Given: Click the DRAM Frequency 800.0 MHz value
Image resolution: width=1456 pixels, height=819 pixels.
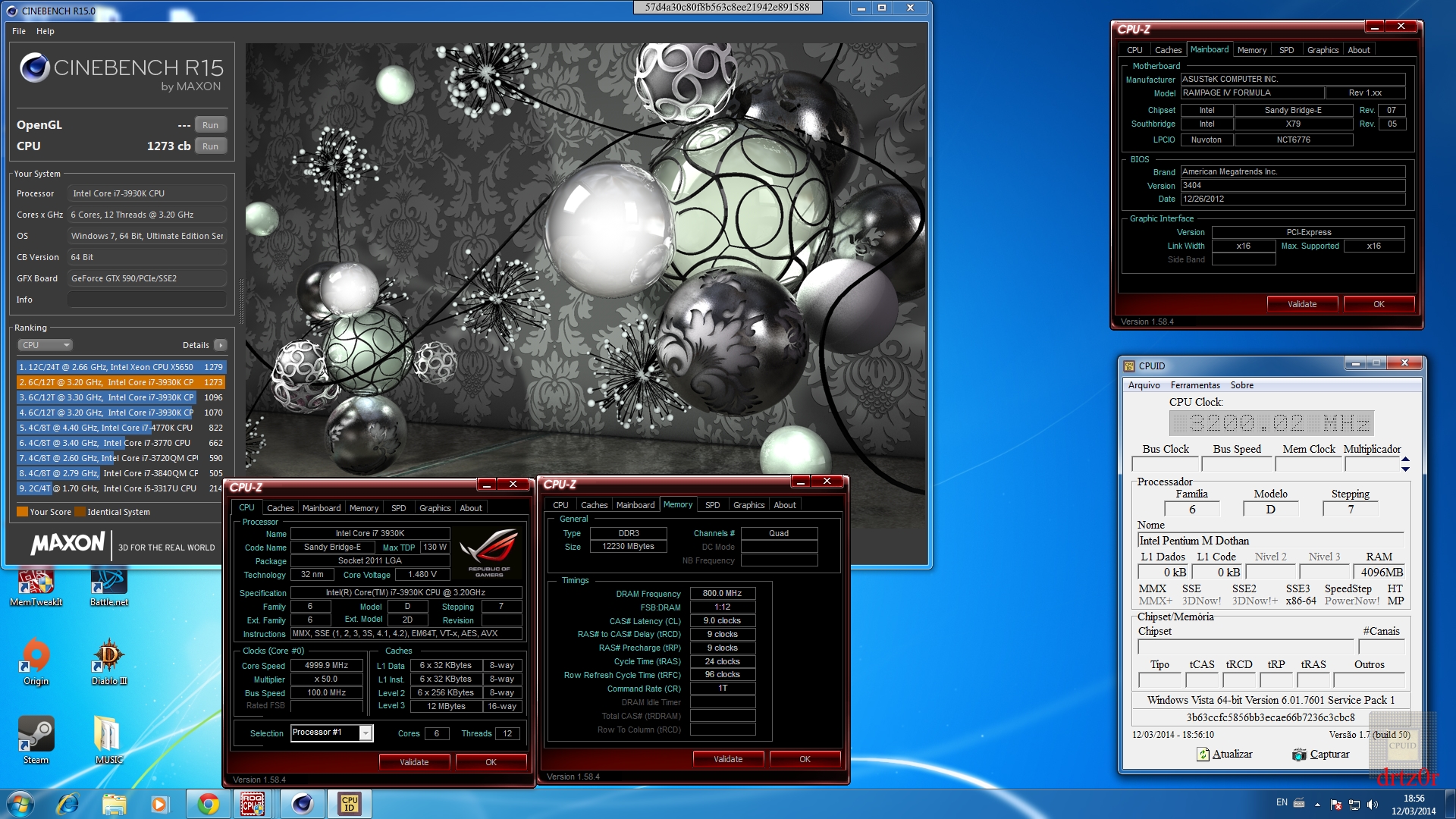Looking at the screenshot, I should click(722, 594).
